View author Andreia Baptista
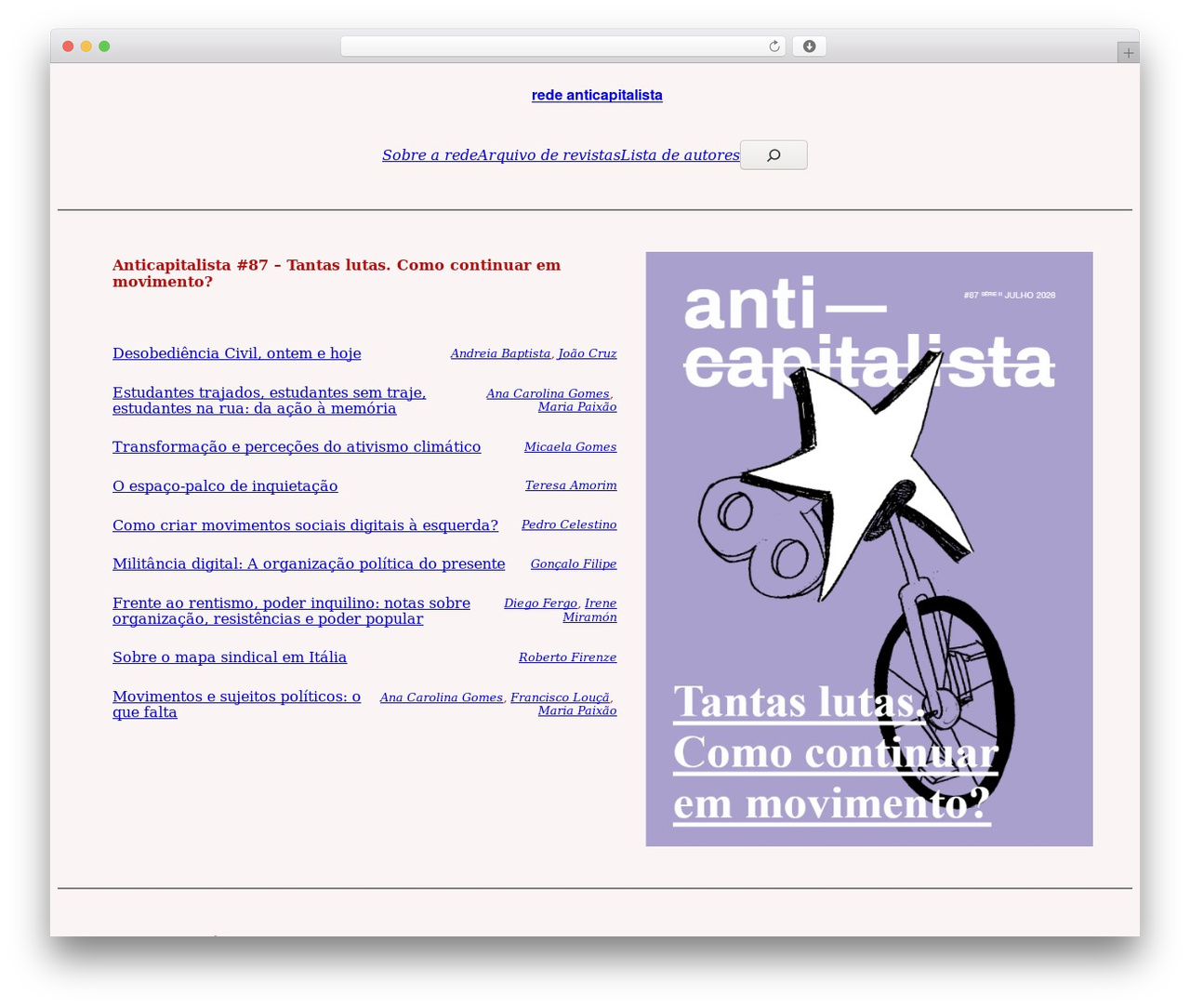This screenshot has width=1190, height=1008. pyautogui.click(x=500, y=353)
